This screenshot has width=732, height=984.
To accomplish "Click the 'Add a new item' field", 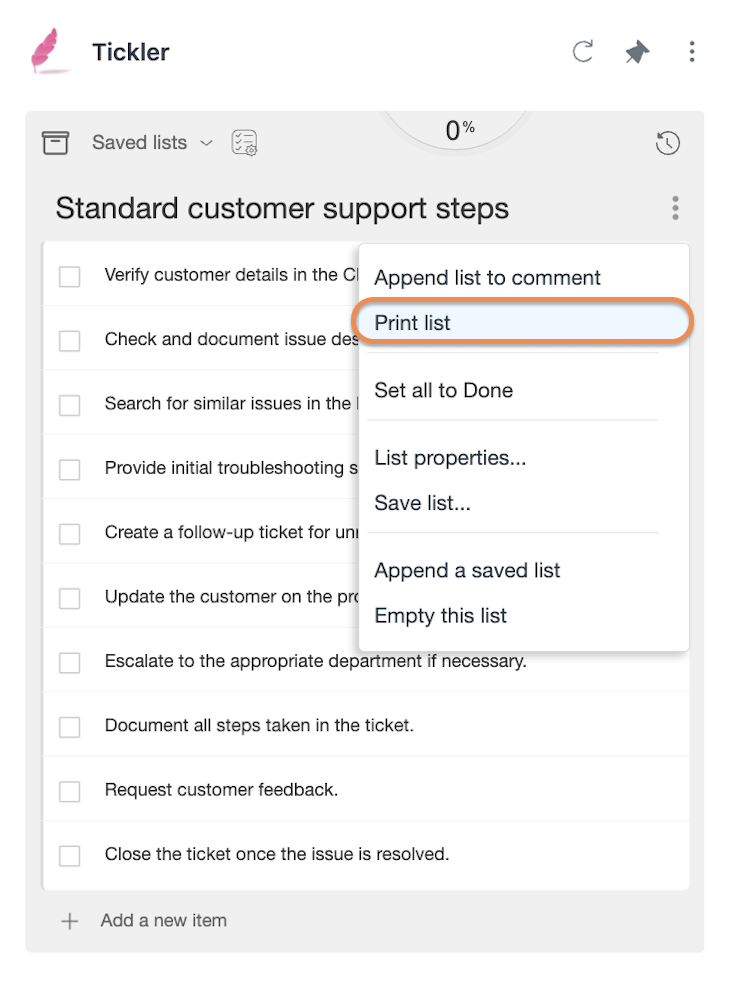I will tap(163, 921).
